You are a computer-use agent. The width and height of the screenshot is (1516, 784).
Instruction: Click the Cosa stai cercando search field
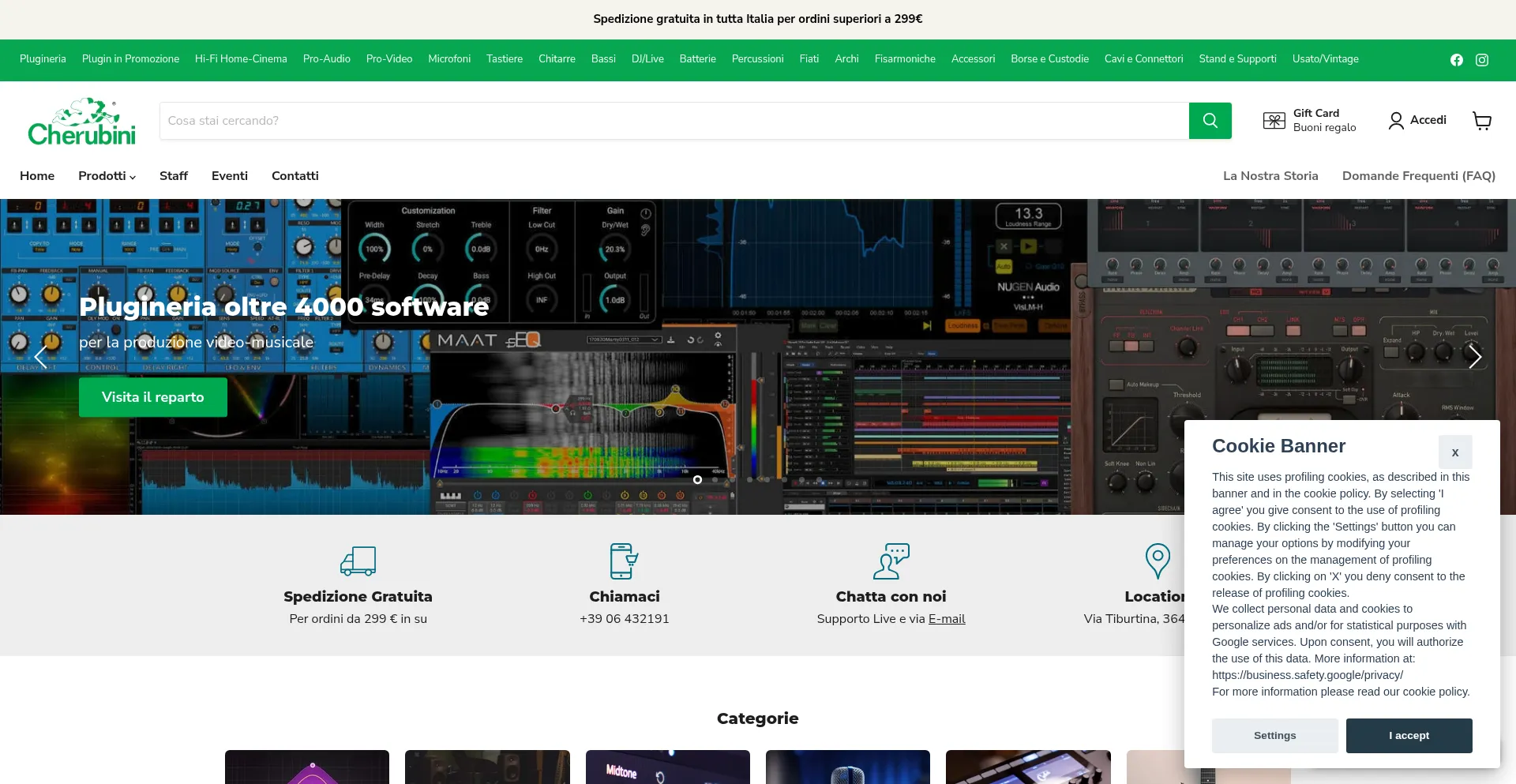point(674,121)
